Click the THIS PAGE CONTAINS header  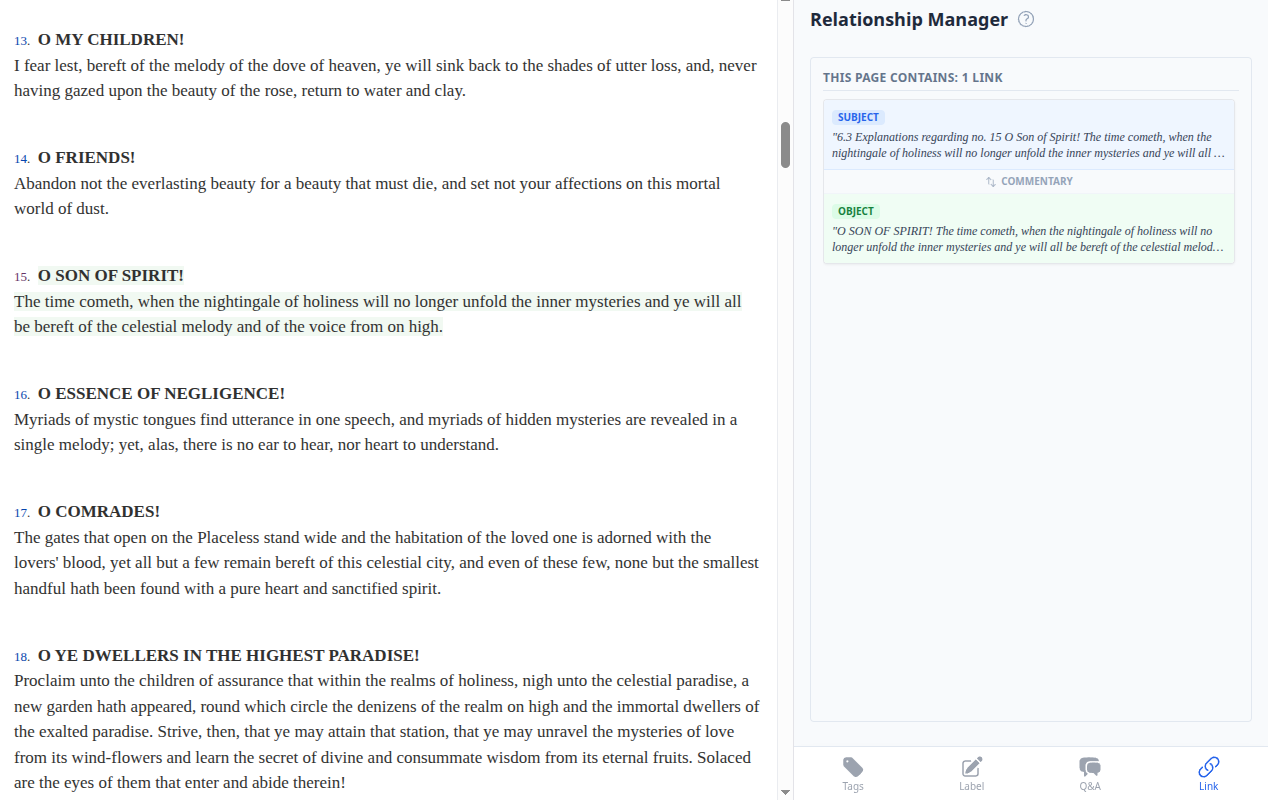pos(912,77)
